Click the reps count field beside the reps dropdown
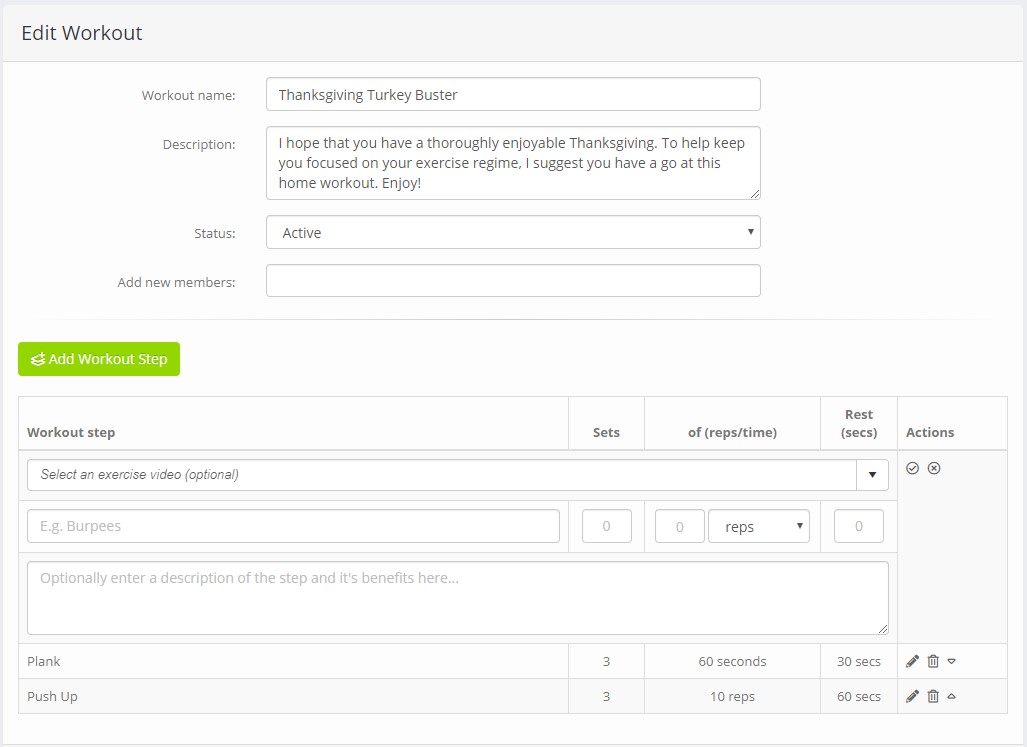1027x747 pixels. 680,526
